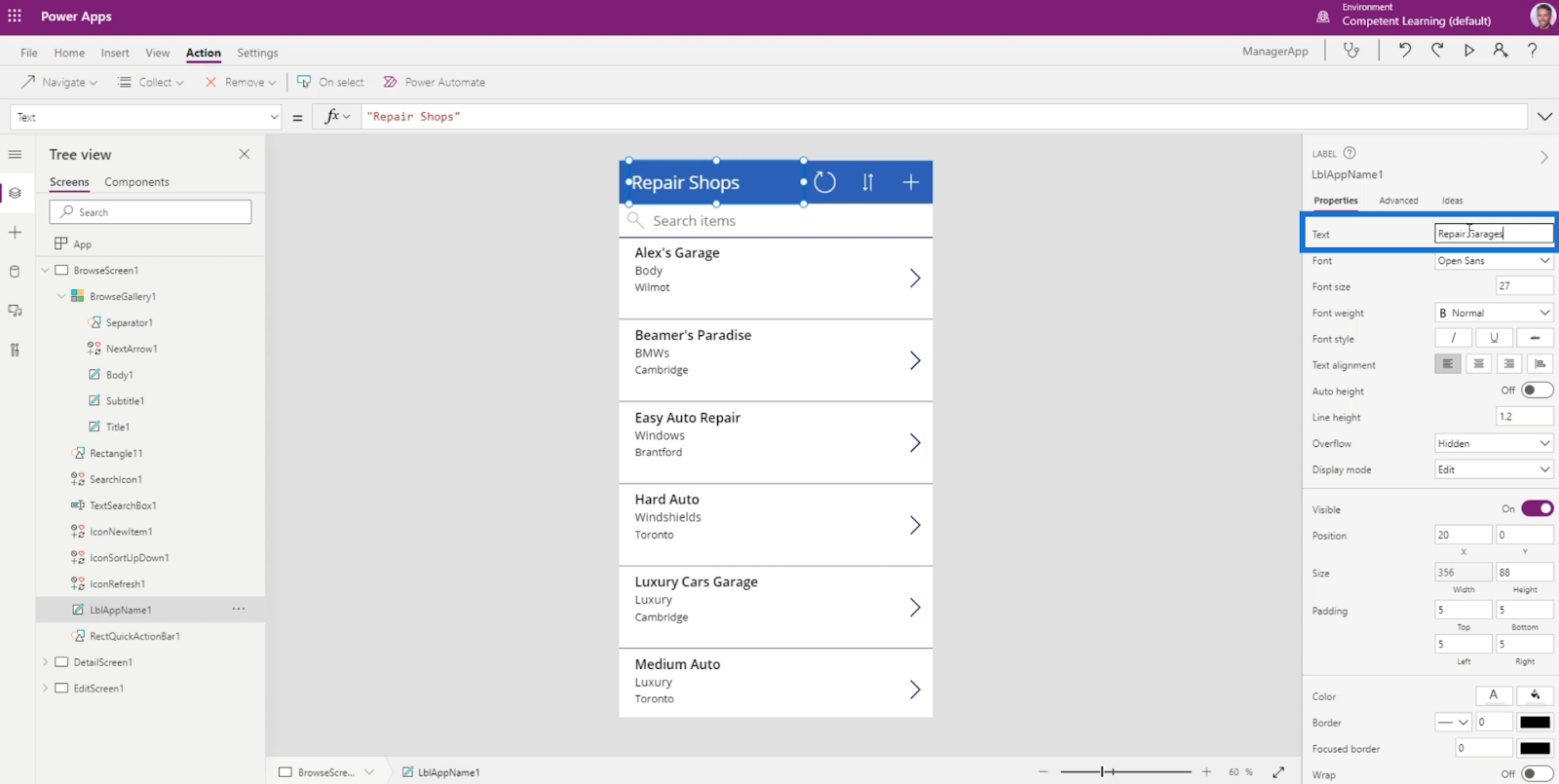Click the underline font style button

[1494, 338]
